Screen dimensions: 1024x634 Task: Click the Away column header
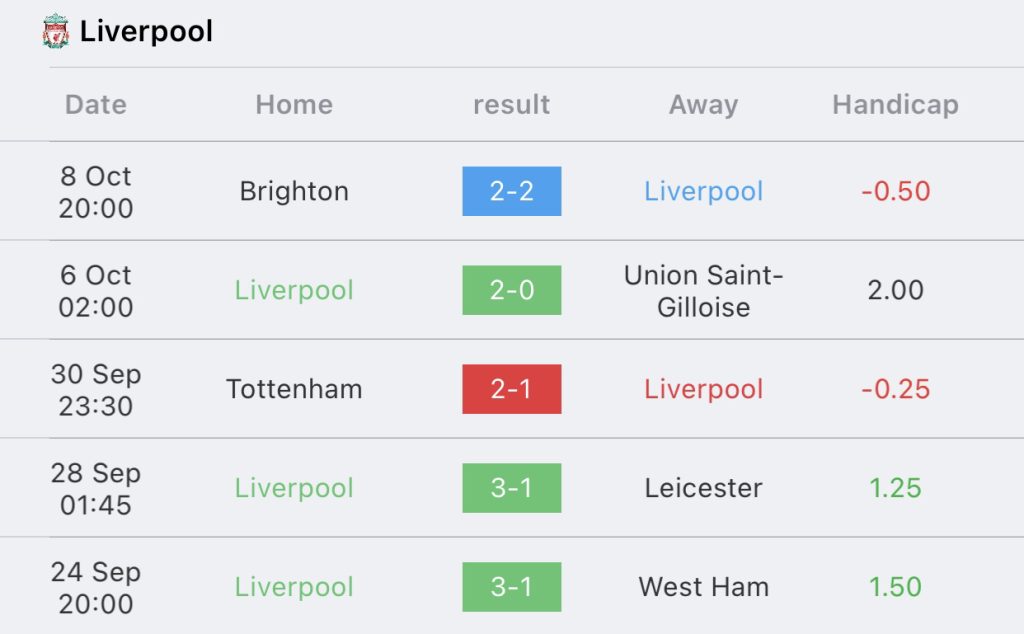point(703,104)
